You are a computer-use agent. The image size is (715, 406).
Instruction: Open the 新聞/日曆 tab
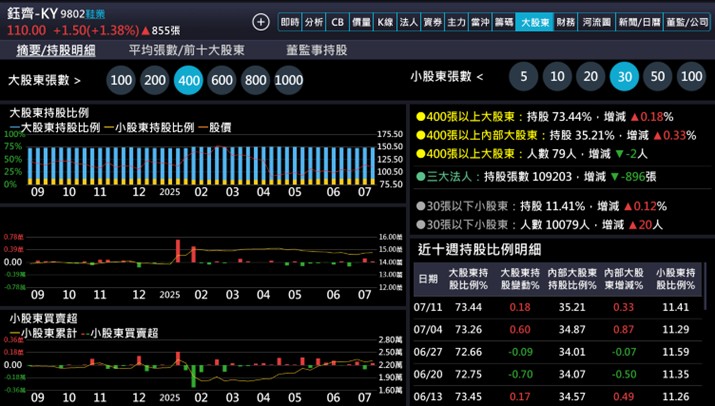(x=639, y=22)
